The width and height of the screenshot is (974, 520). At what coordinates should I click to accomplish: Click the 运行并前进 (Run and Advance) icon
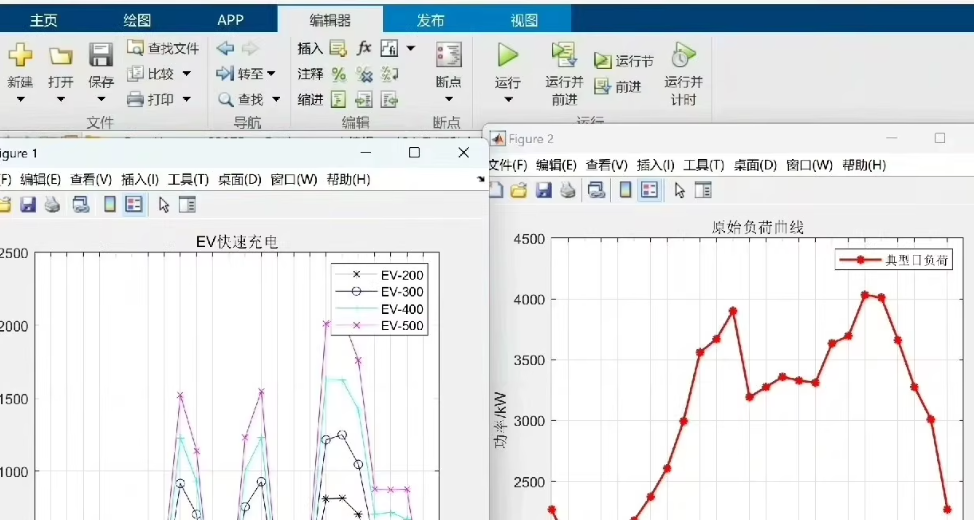point(564,55)
